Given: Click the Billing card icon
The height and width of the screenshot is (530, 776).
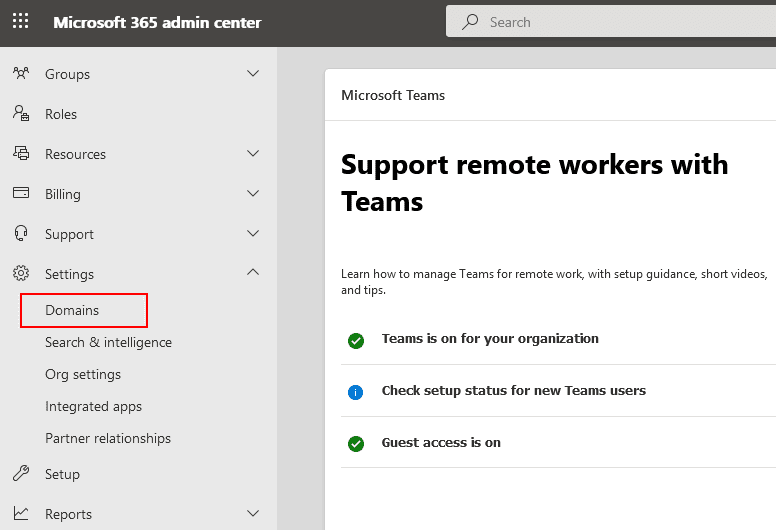Looking at the screenshot, I should pos(21,194).
